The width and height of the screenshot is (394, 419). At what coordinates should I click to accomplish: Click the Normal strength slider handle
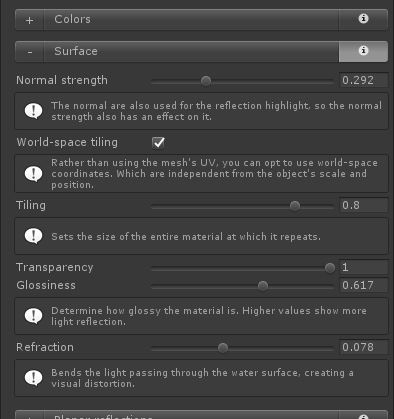pos(206,81)
